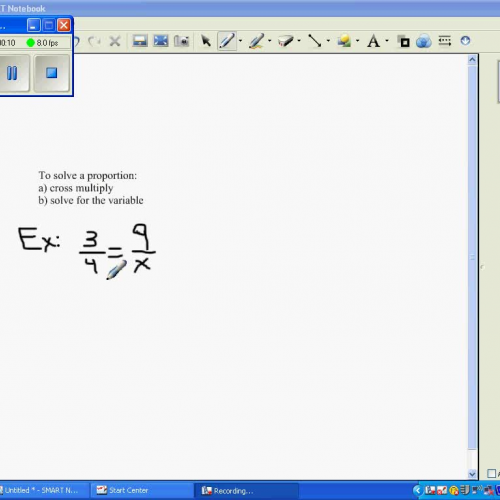Viewport: 500px width, 500px height.
Task: Click the disconnected network tray icon
Action: [x=489, y=490]
